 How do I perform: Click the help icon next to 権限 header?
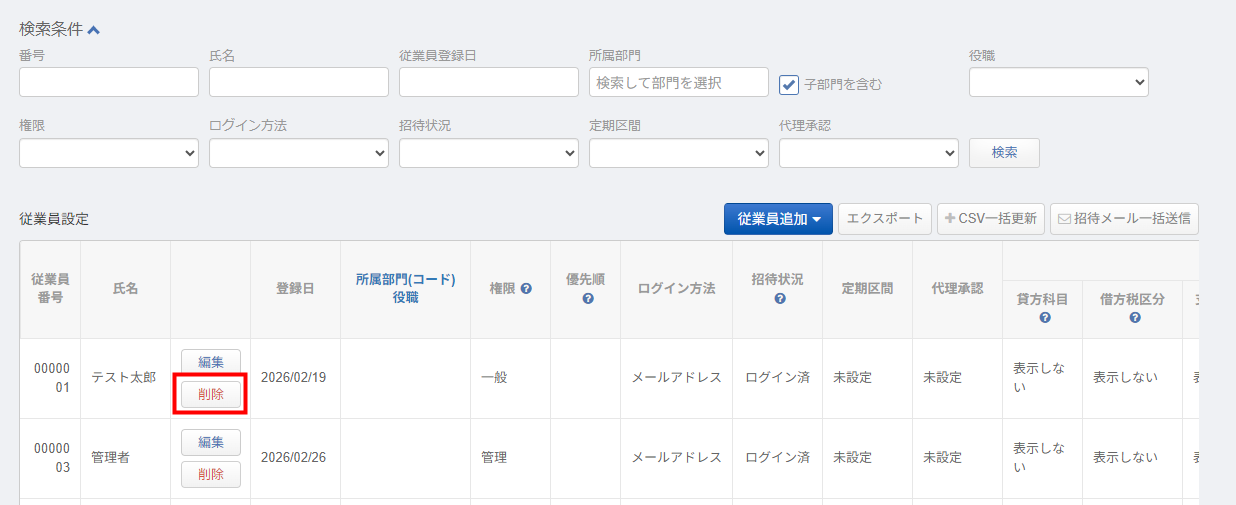click(x=526, y=289)
